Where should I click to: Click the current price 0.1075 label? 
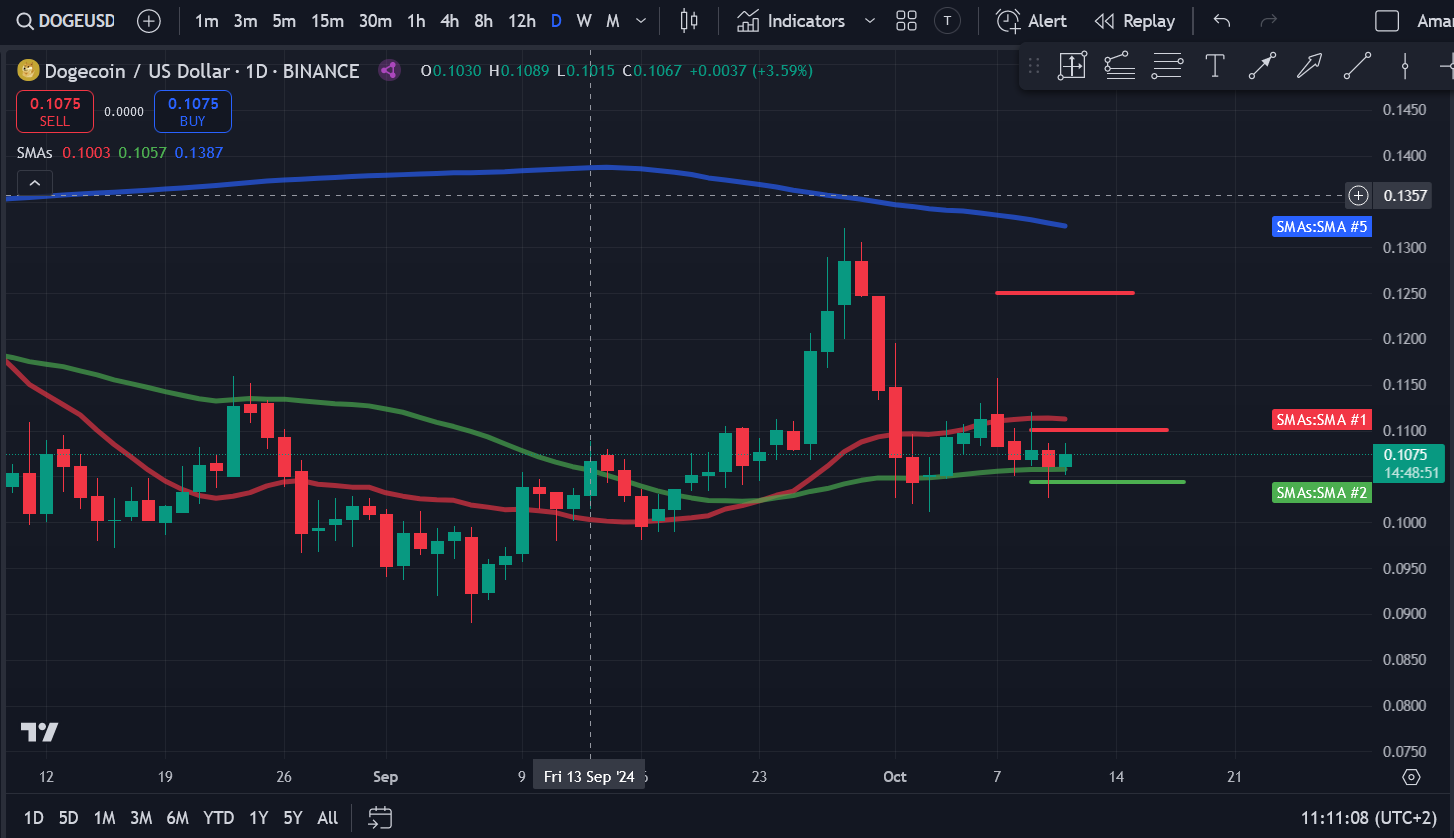1409,464
